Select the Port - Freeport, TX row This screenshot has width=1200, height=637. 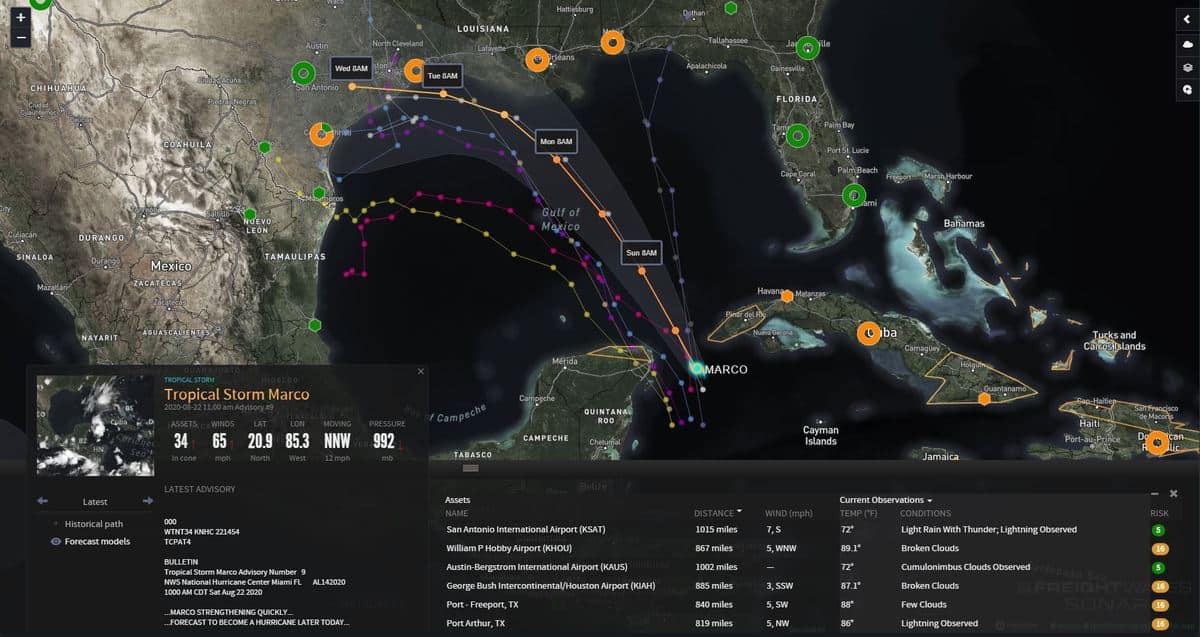pyautogui.click(x=810, y=605)
